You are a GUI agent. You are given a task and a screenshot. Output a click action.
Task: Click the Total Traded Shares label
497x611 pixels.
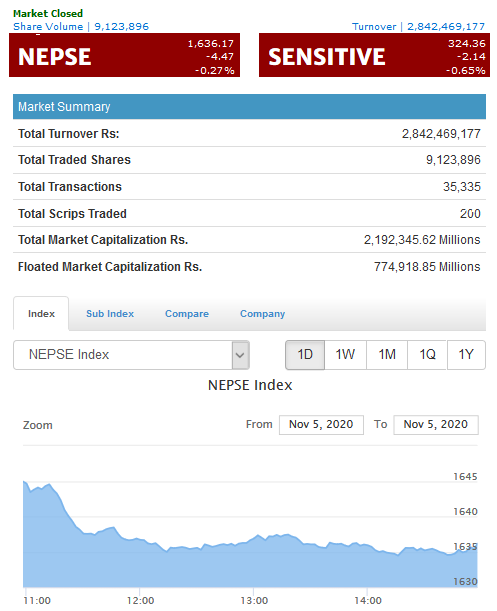click(x=74, y=160)
